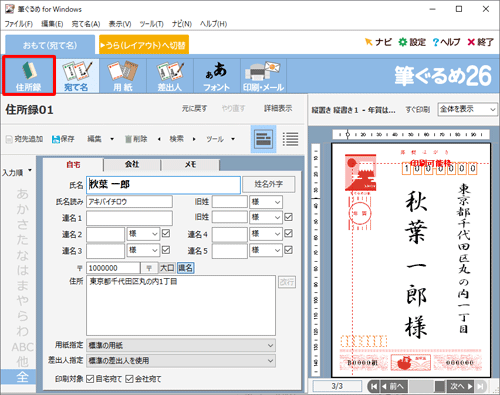The height and width of the screenshot is (395, 500).
Task: Open the フォント font icon
Action: tap(217, 76)
